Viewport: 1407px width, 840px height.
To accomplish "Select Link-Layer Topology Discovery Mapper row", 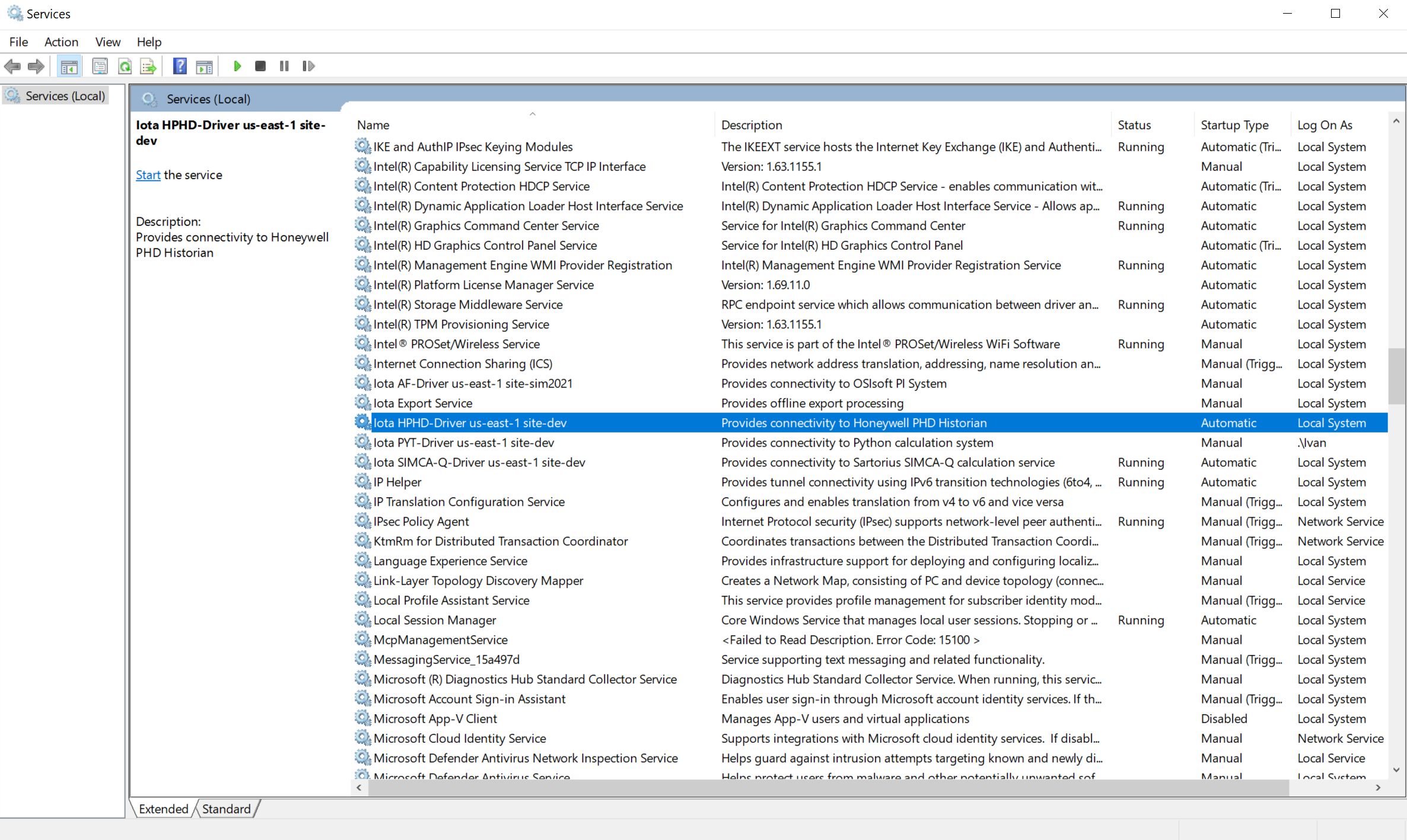I will 870,580.
